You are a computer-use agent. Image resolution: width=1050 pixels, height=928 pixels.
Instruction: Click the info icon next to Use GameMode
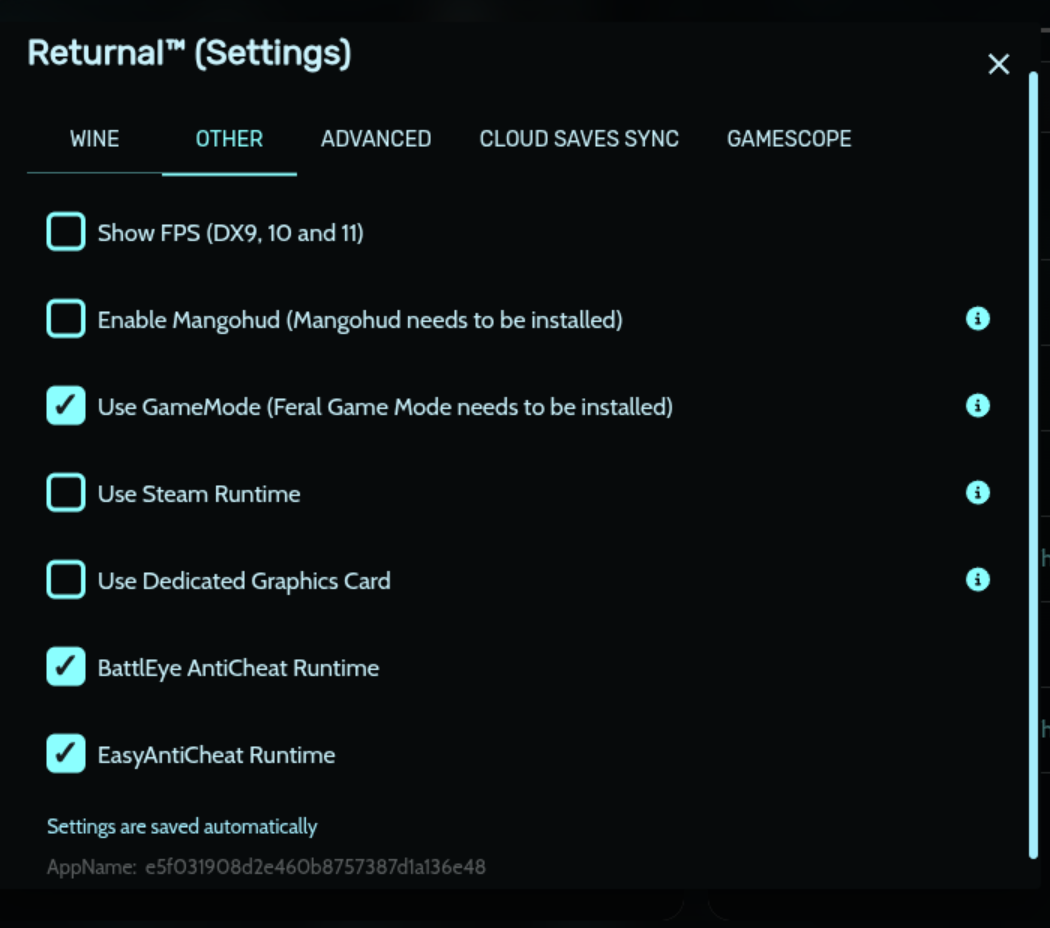pos(977,406)
